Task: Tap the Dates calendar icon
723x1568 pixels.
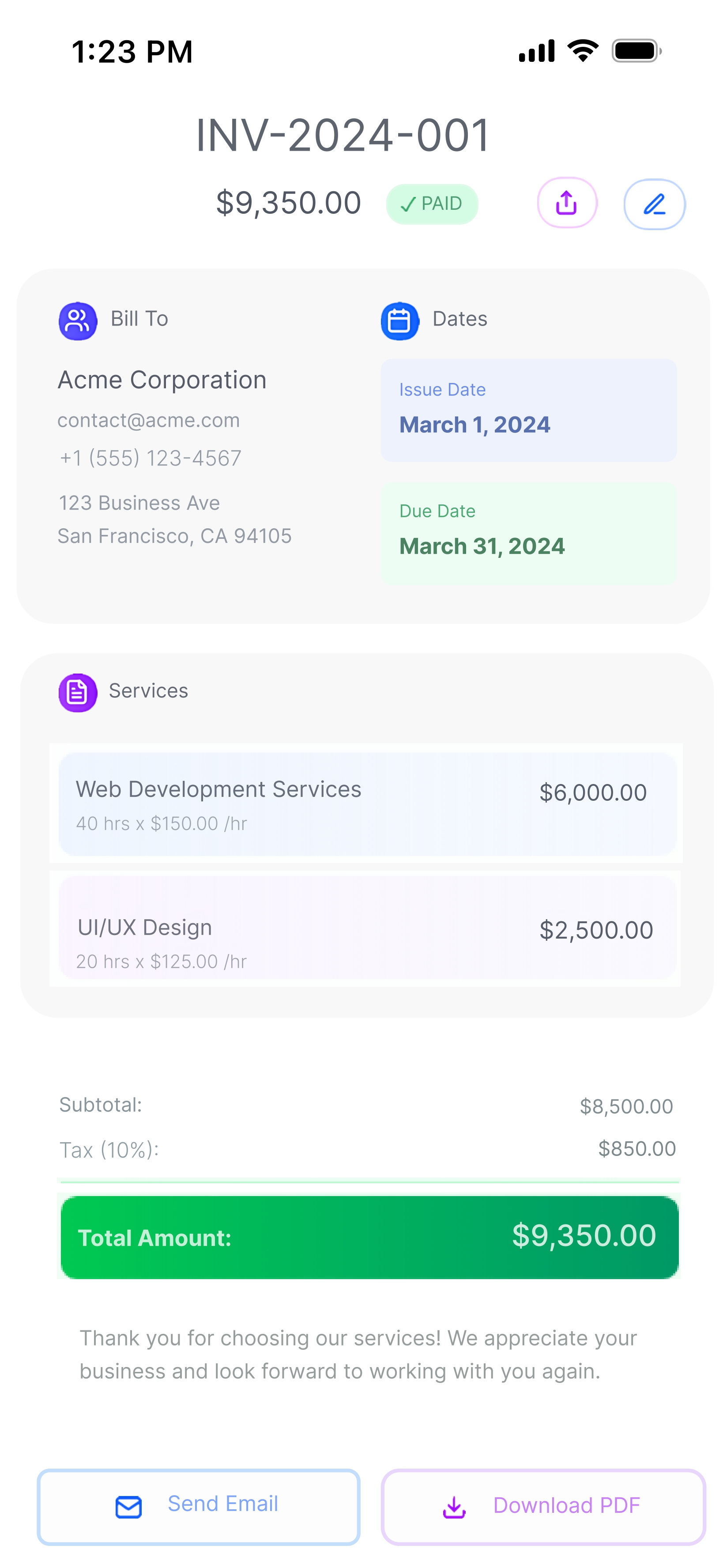Action: (399, 321)
